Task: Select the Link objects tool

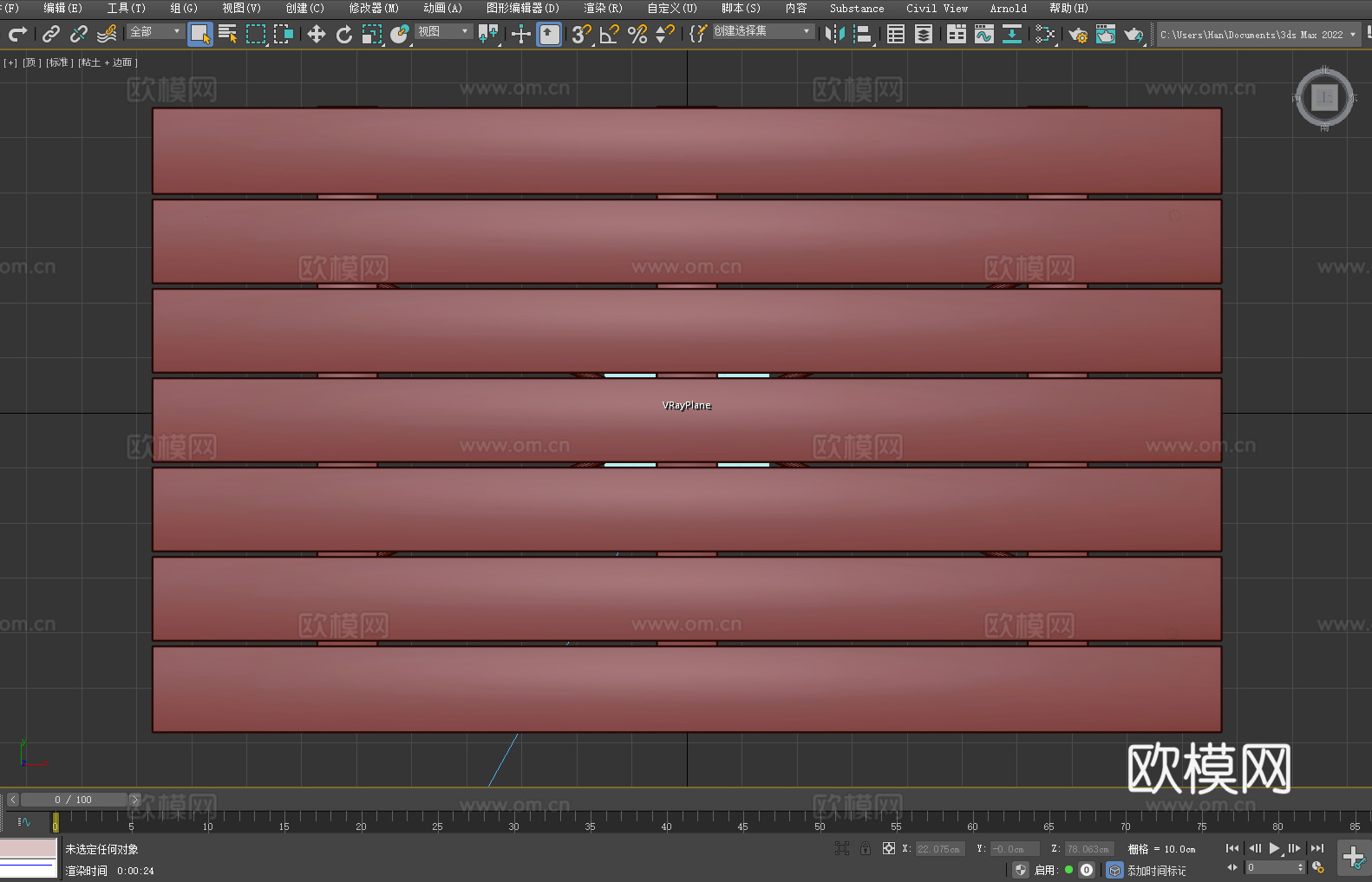Action: pyautogui.click(x=51, y=34)
